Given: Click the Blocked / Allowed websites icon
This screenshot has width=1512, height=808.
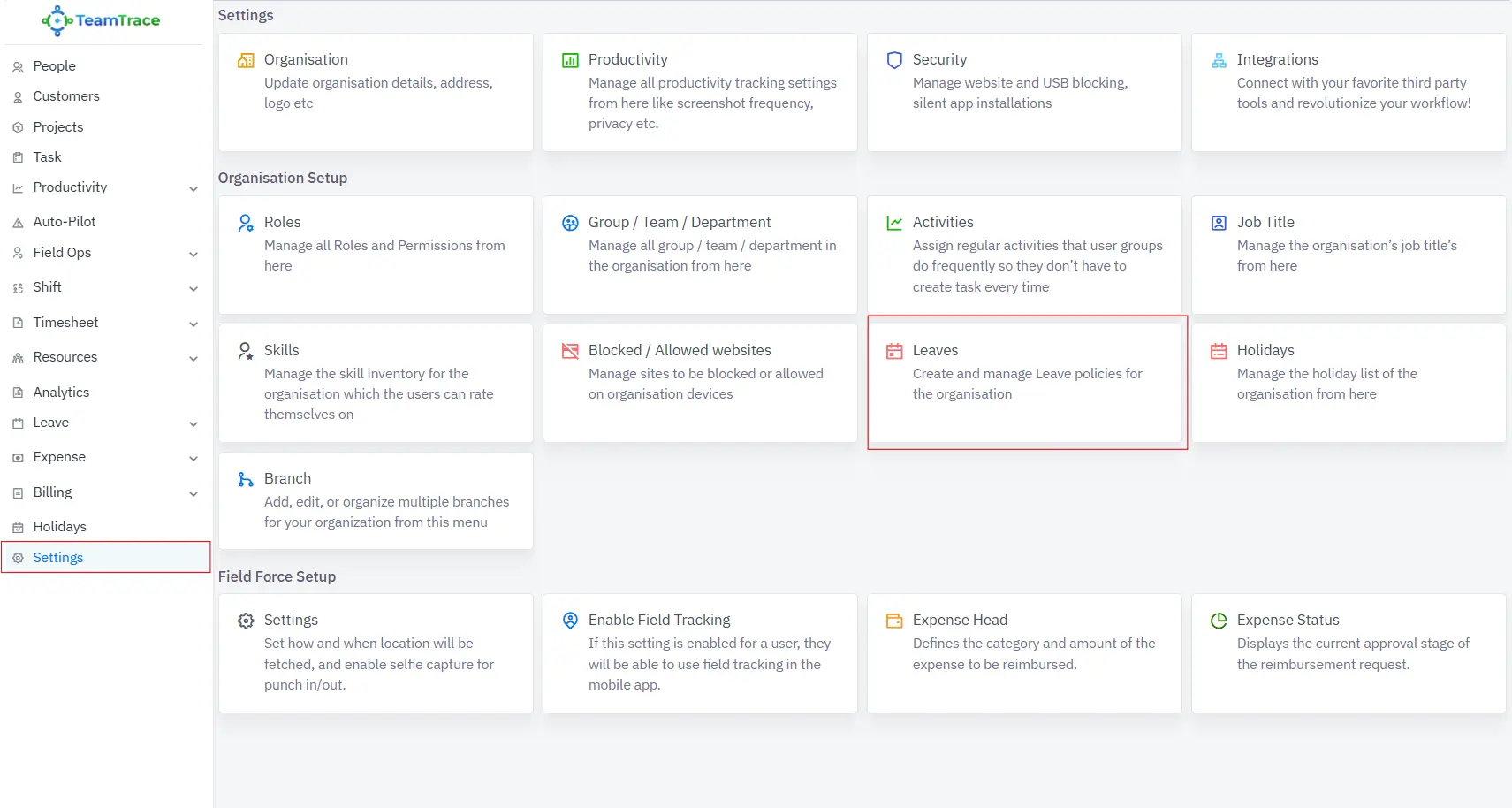Looking at the screenshot, I should (x=570, y=351).
